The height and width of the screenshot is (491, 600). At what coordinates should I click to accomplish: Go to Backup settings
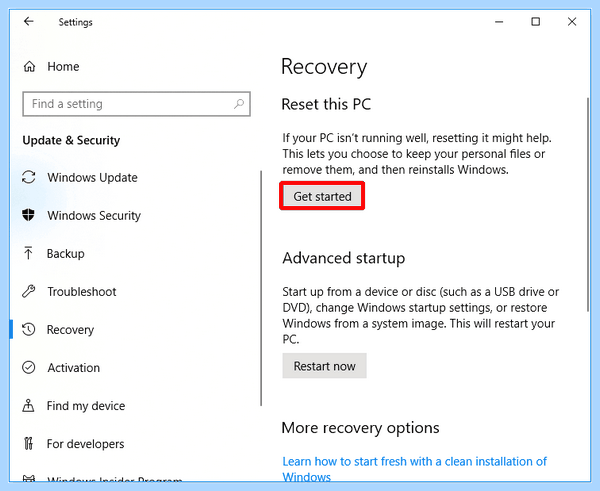pyautogui.click(x=65, y=254)
